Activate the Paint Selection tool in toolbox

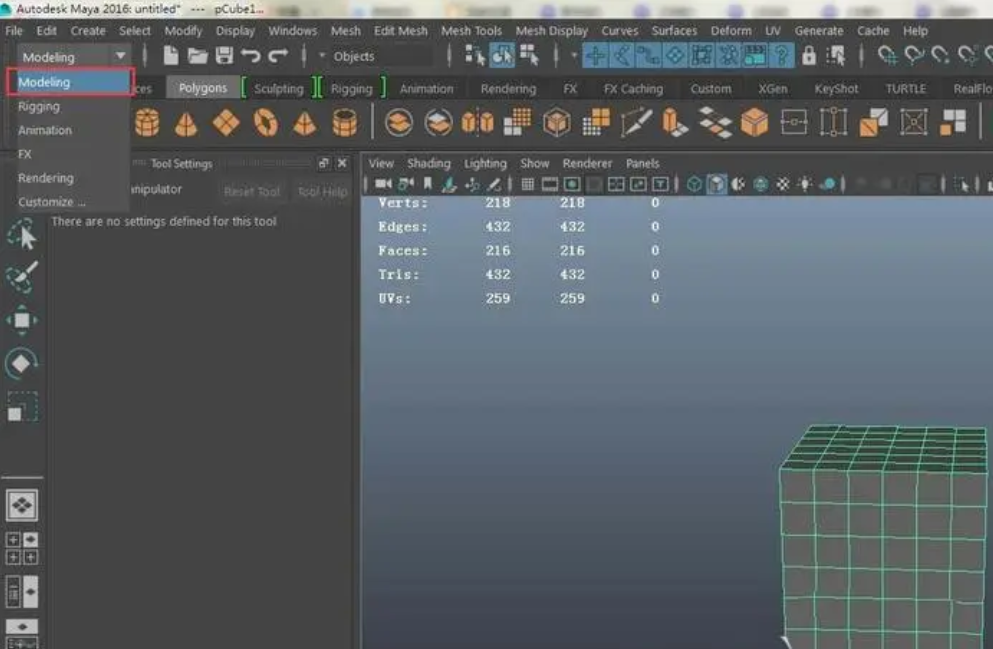coord(22,277)
